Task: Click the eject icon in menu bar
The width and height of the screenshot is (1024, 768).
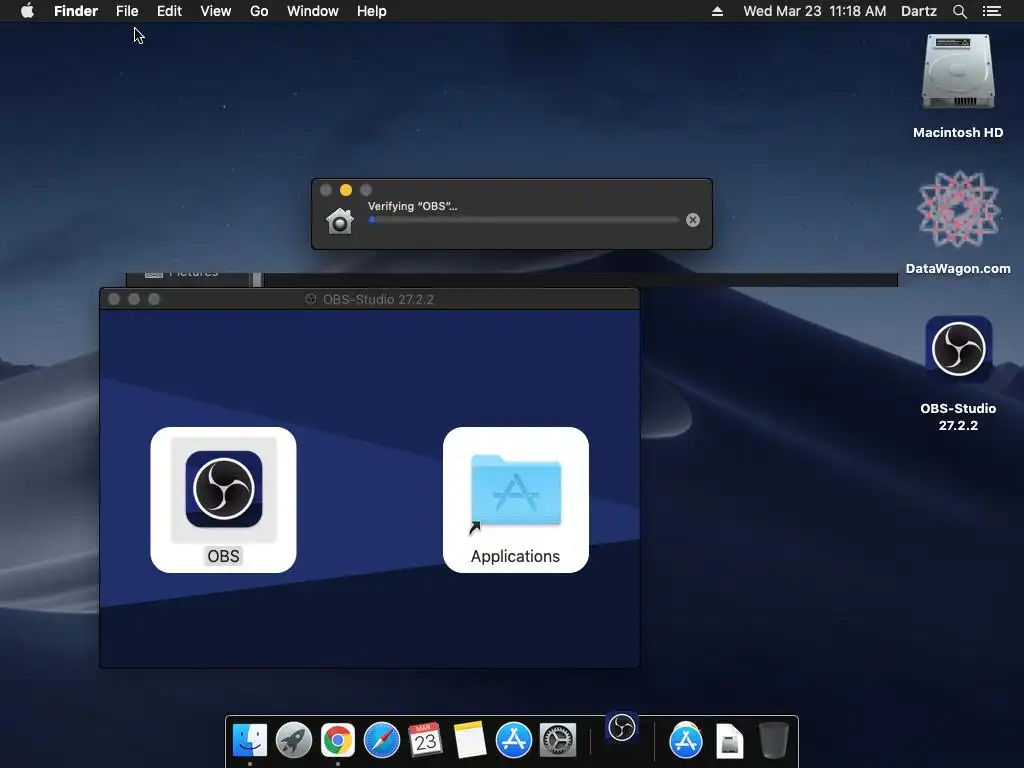Action: (x=717, y=11)
